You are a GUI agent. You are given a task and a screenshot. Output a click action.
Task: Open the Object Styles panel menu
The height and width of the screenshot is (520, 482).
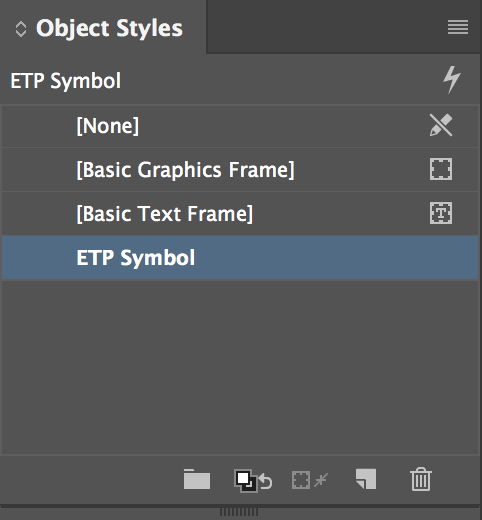458,27
